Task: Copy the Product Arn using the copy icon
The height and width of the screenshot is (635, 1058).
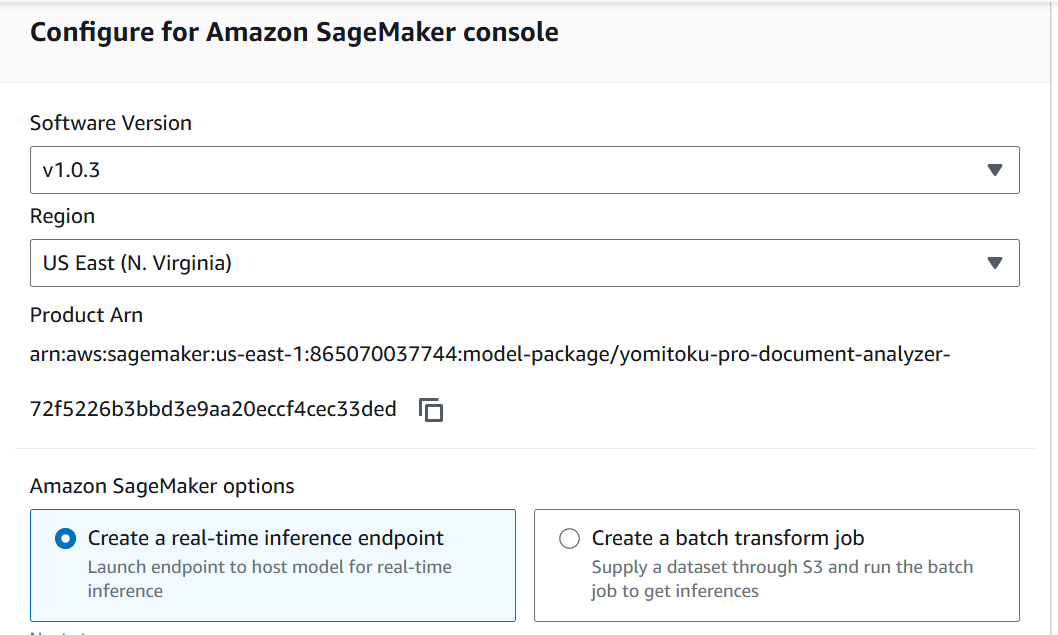Action: point(431,408)
